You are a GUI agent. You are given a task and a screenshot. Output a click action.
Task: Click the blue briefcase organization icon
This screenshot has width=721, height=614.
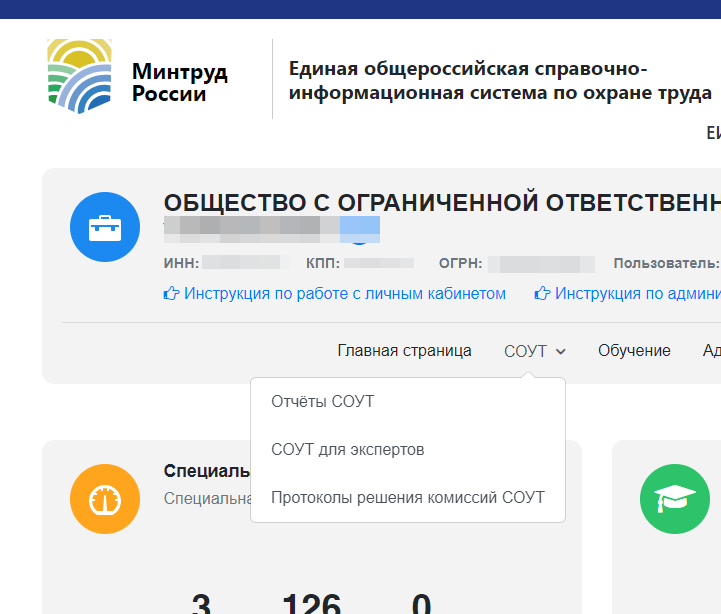click(x=105, y=227)
